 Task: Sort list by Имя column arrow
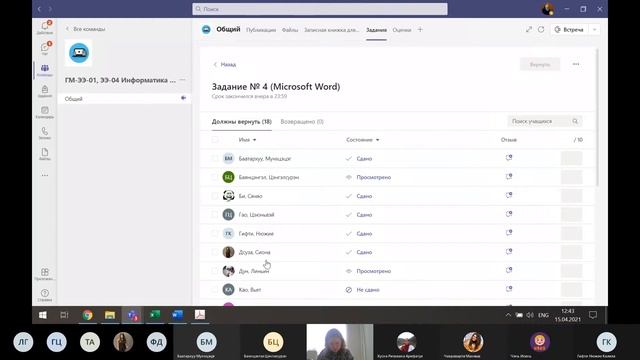click(254, 140)
